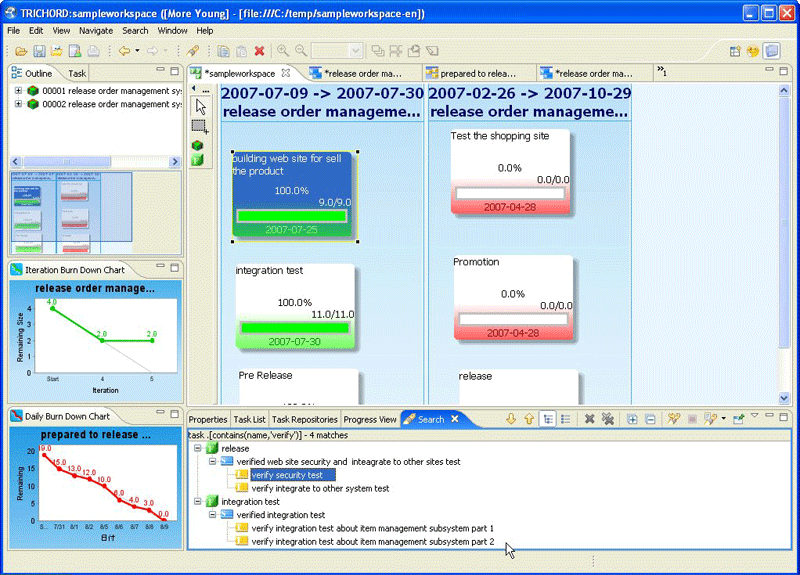The height and width of the screenshot is (575, 800).
Task: Select the 'Test the shopping site' card
Action: click(510, 171)
